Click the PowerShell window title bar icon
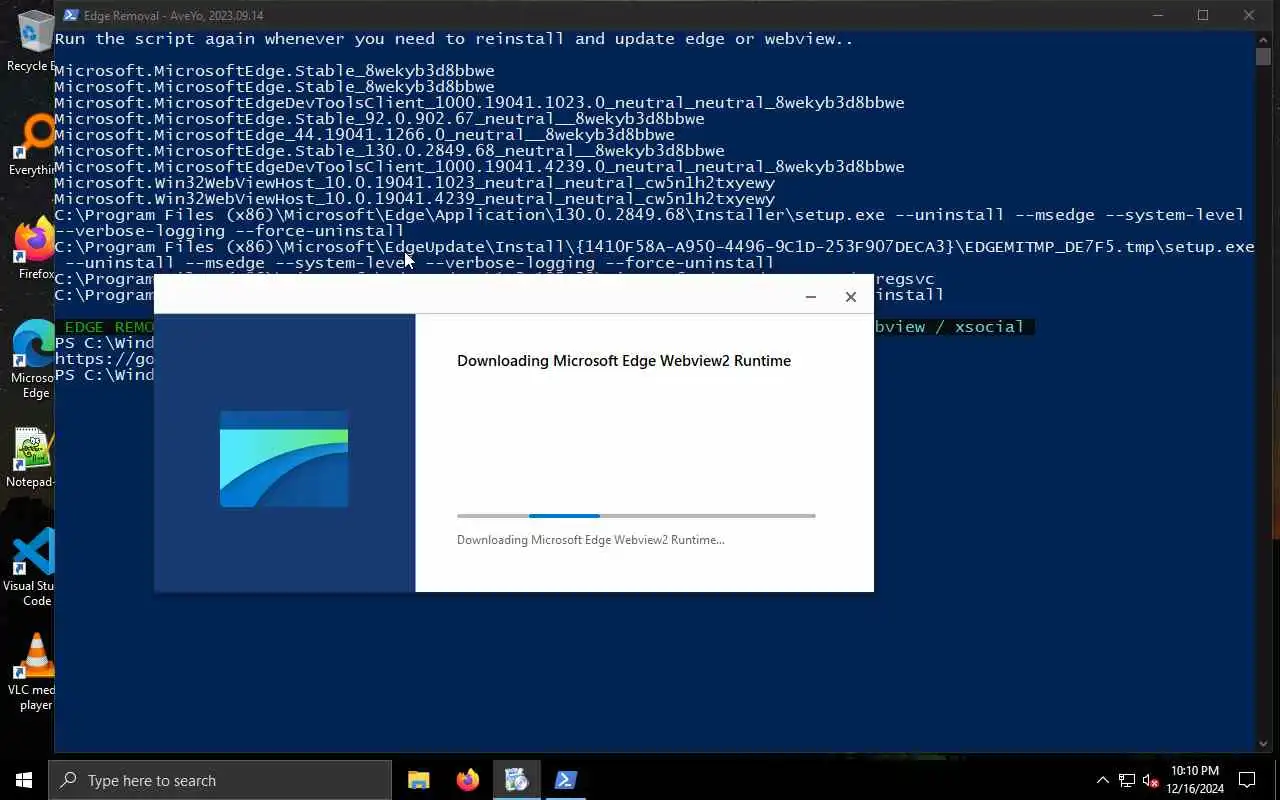Viewport: 1280px width, 800px height. (71, 15)
